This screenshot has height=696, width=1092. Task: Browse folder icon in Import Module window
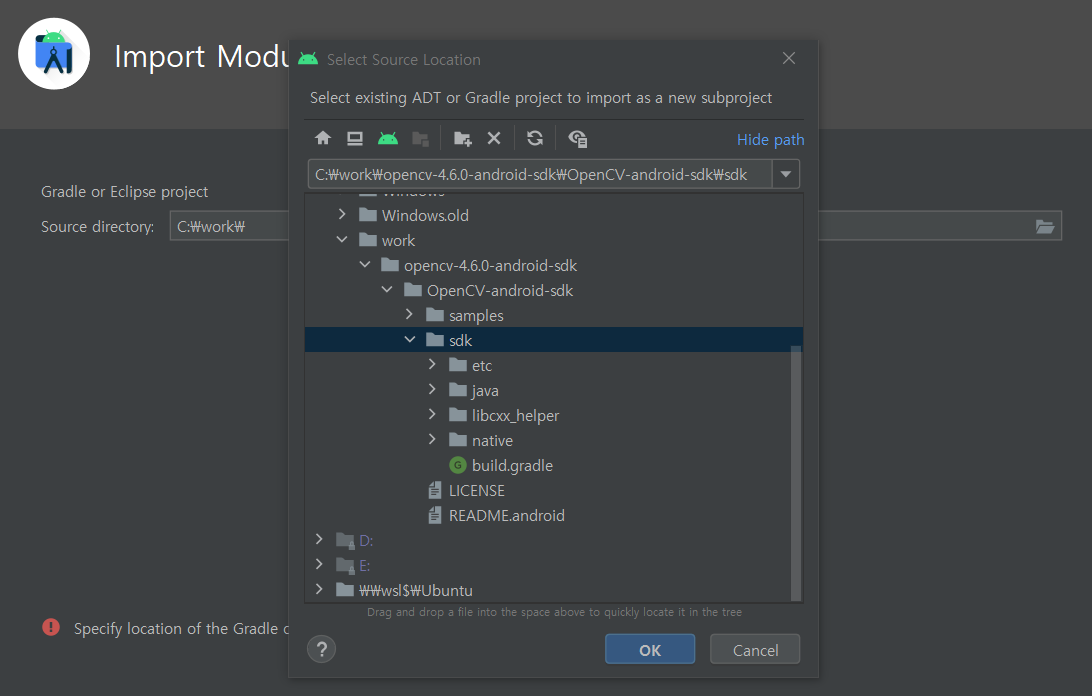[1044, 226]
